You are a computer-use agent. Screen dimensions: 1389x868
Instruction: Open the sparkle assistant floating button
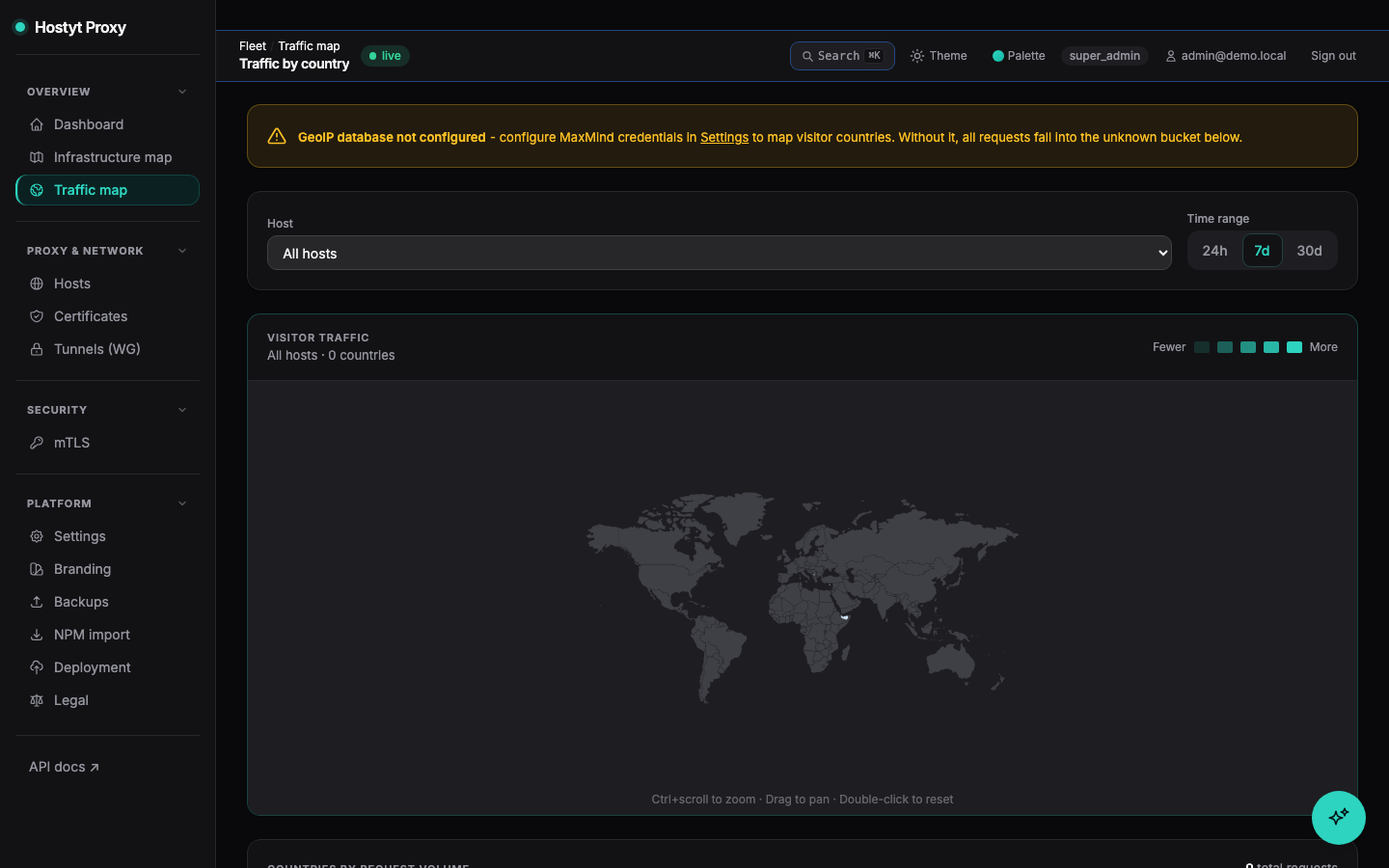1339,818
